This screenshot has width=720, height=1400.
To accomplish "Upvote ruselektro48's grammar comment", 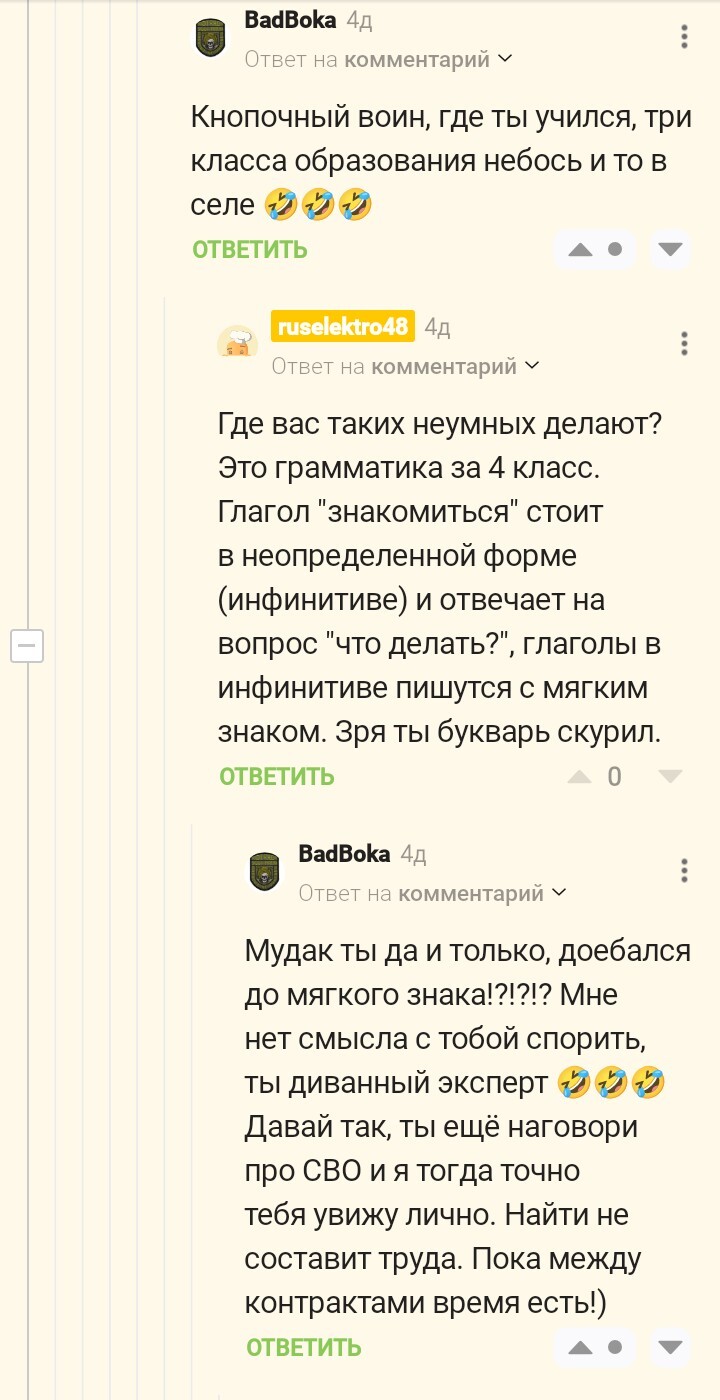I will point(580,776).
